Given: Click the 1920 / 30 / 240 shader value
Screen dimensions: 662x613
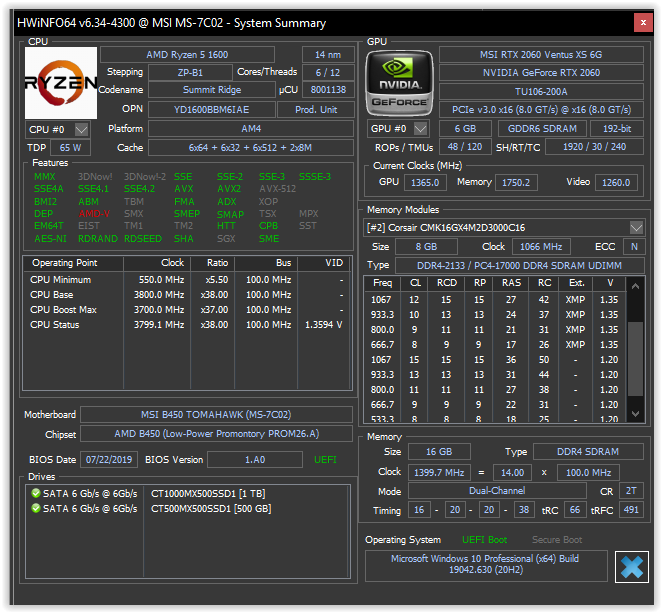Looking at the screenshot, I should pos(594,146).
